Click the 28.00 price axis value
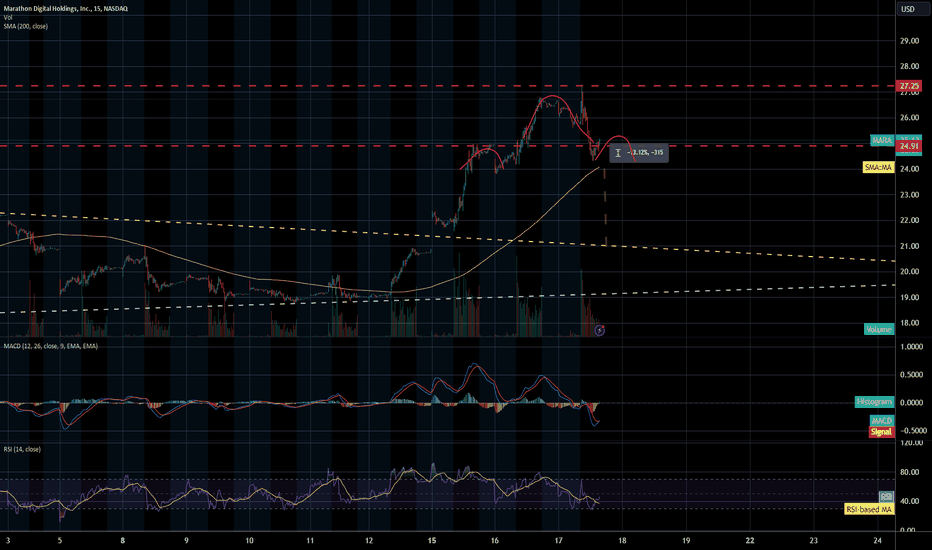 (x=909, y=67)
